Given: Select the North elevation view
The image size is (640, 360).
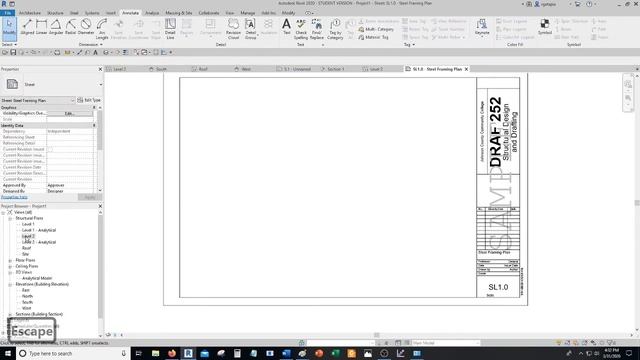Looking at the screenshot, I should pyautogui.click(x=27, y=296).
